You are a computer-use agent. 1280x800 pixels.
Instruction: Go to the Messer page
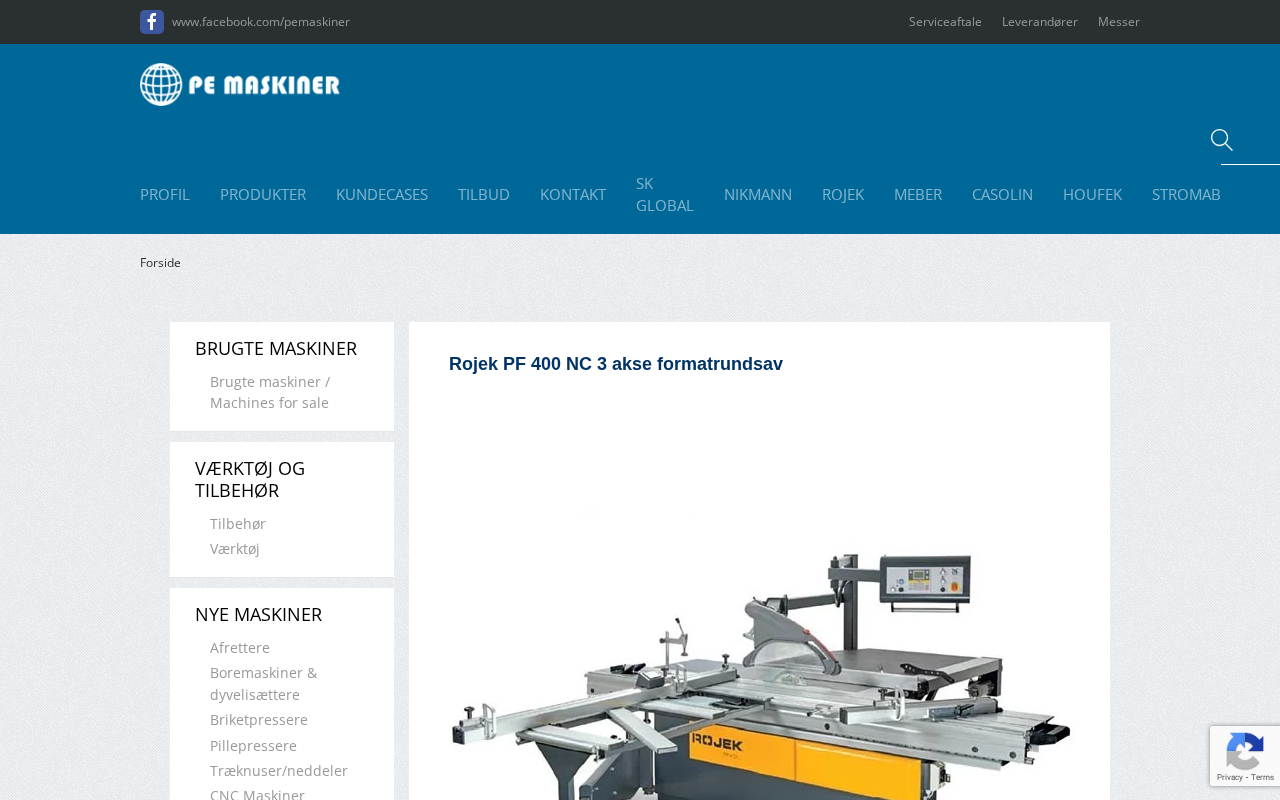[x=1119, y=22]
